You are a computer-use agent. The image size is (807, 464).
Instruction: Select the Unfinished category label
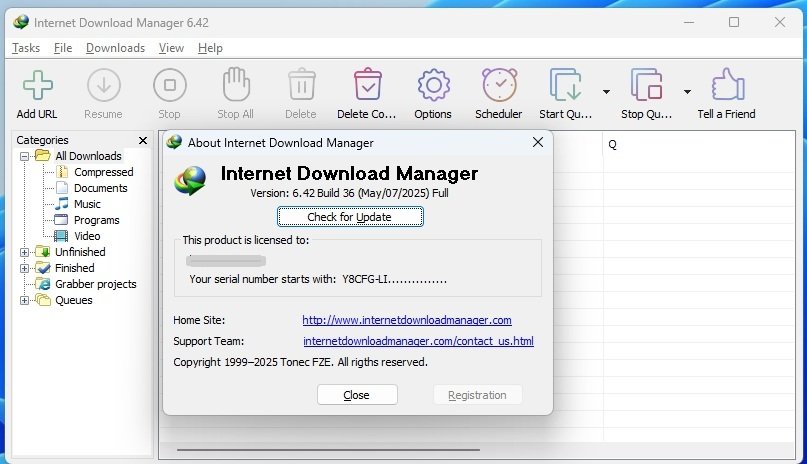click(x=80, y=252)
